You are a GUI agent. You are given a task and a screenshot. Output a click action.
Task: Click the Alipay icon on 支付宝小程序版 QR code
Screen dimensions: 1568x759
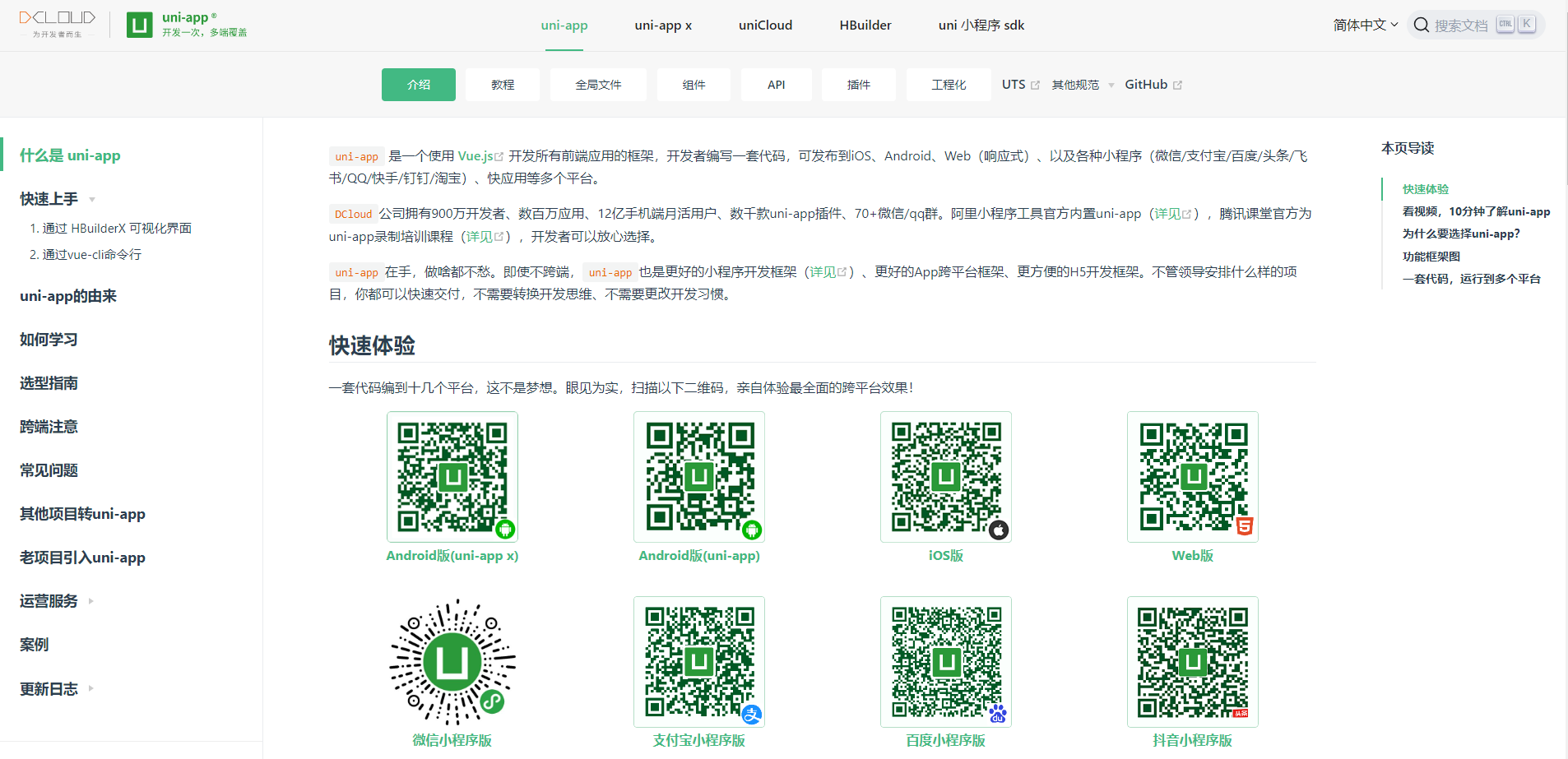[753, 715]
